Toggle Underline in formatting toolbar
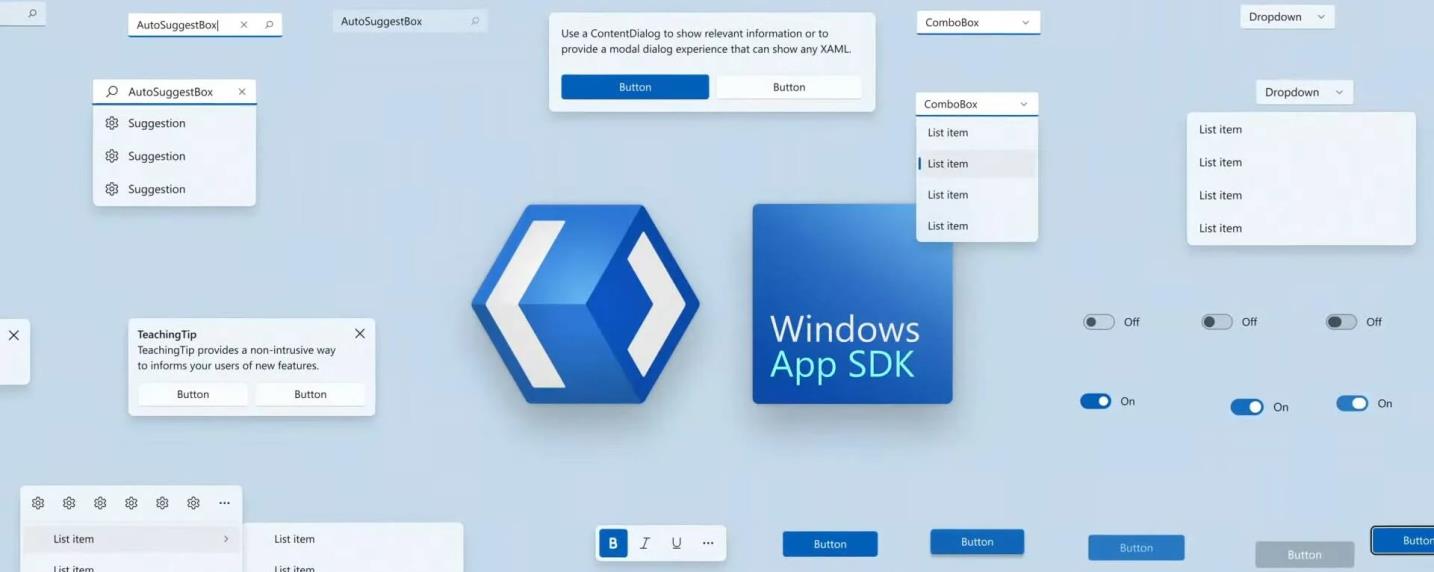Screen dimensions: 1434x572 pos(677,543)
